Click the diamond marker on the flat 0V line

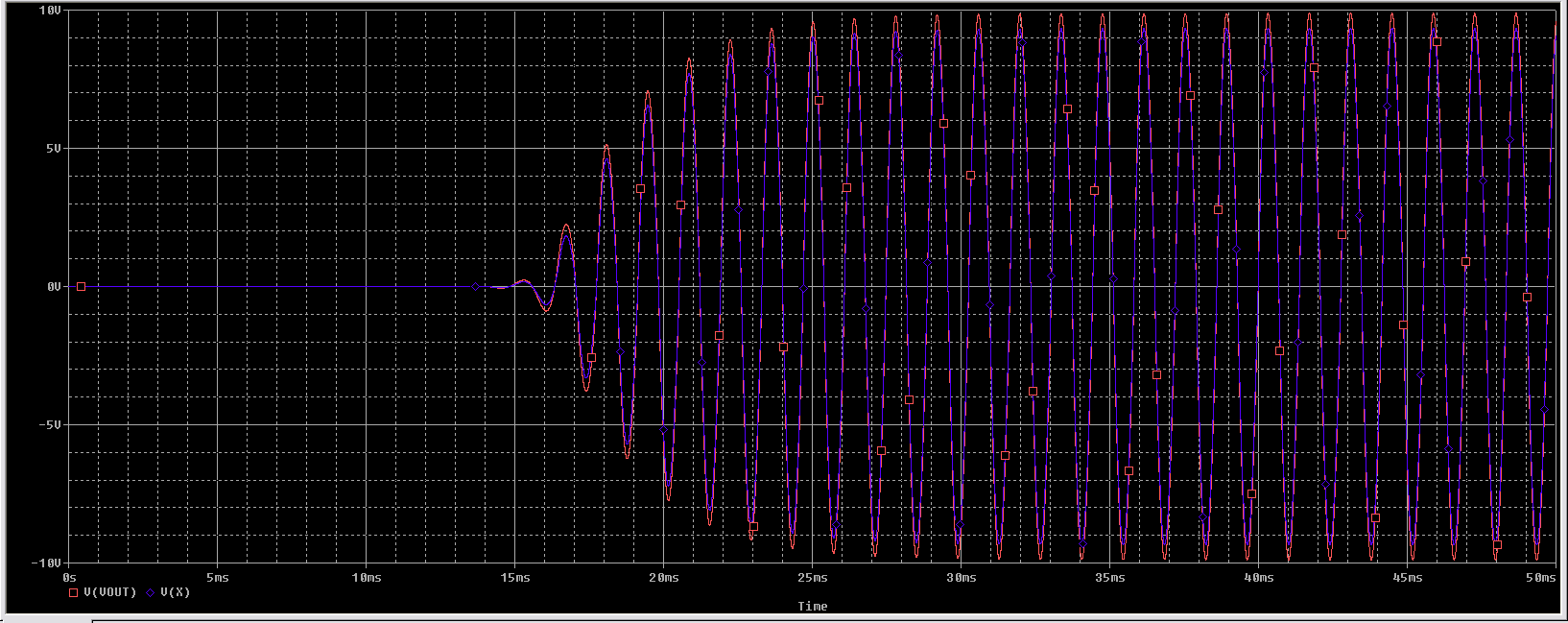(475, 287)
